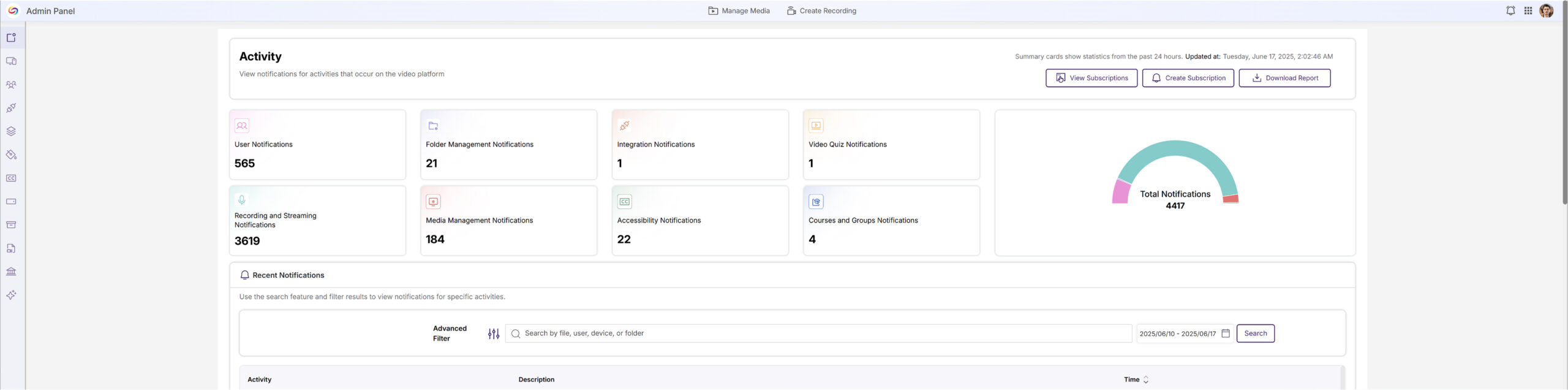Open the AI sparkle sidebar icon
This screenshot has width=1568, height=390.
(x=11, y=295)
